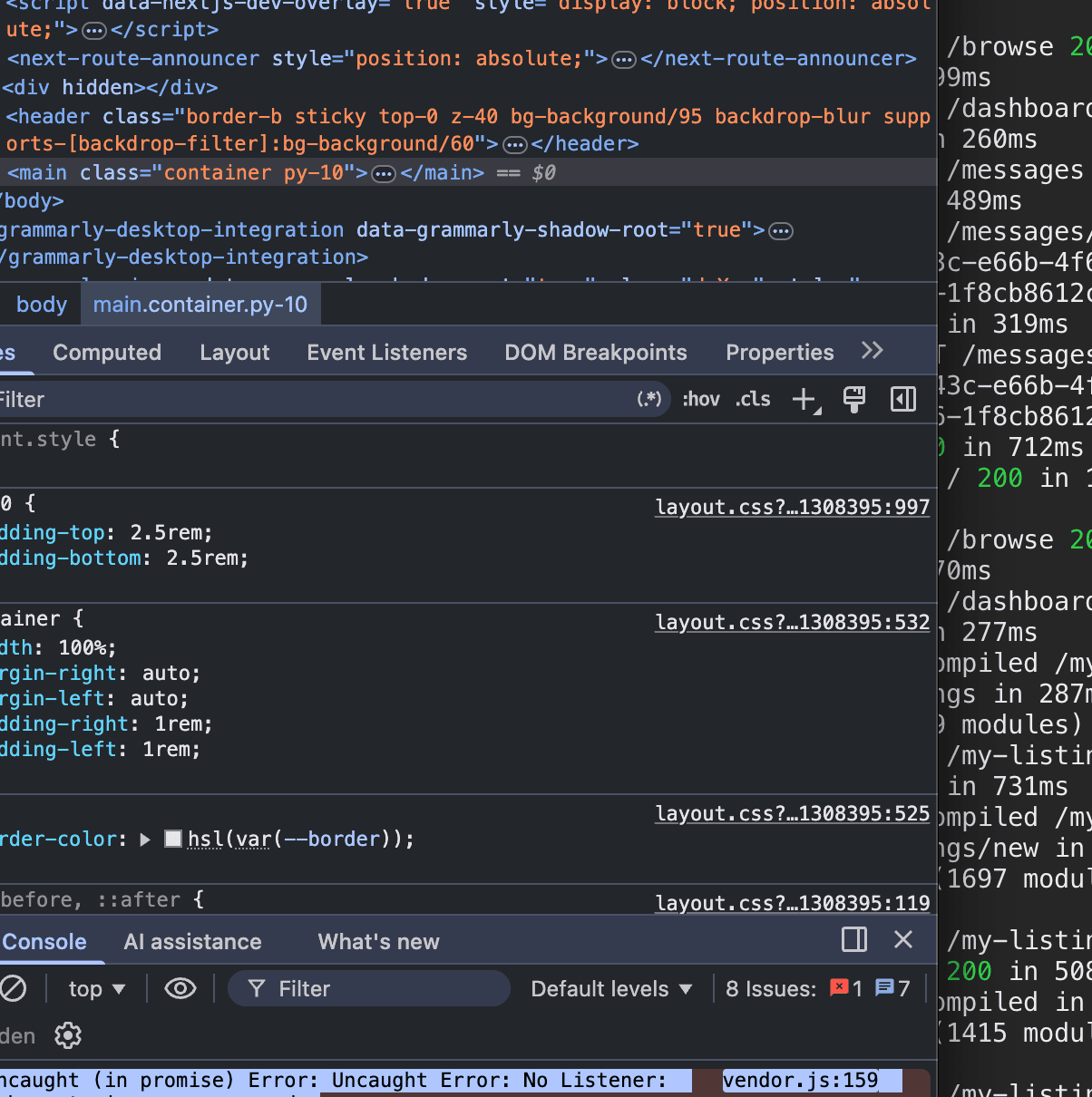Image resolution: width=1092 pixels, height=1097 pixels.
Task: Edit the padding-top 2.5rem value
Action: [165, 533]
